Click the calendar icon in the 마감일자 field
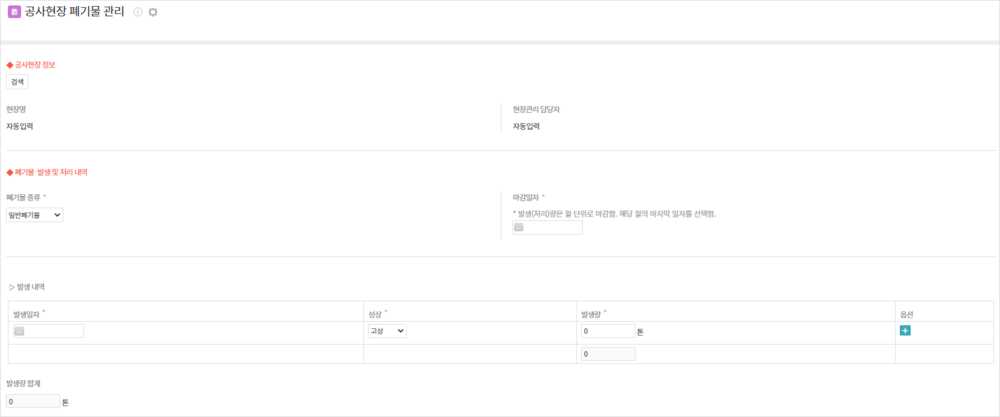This screenshot has height=417, width=1000. (519, 228)
